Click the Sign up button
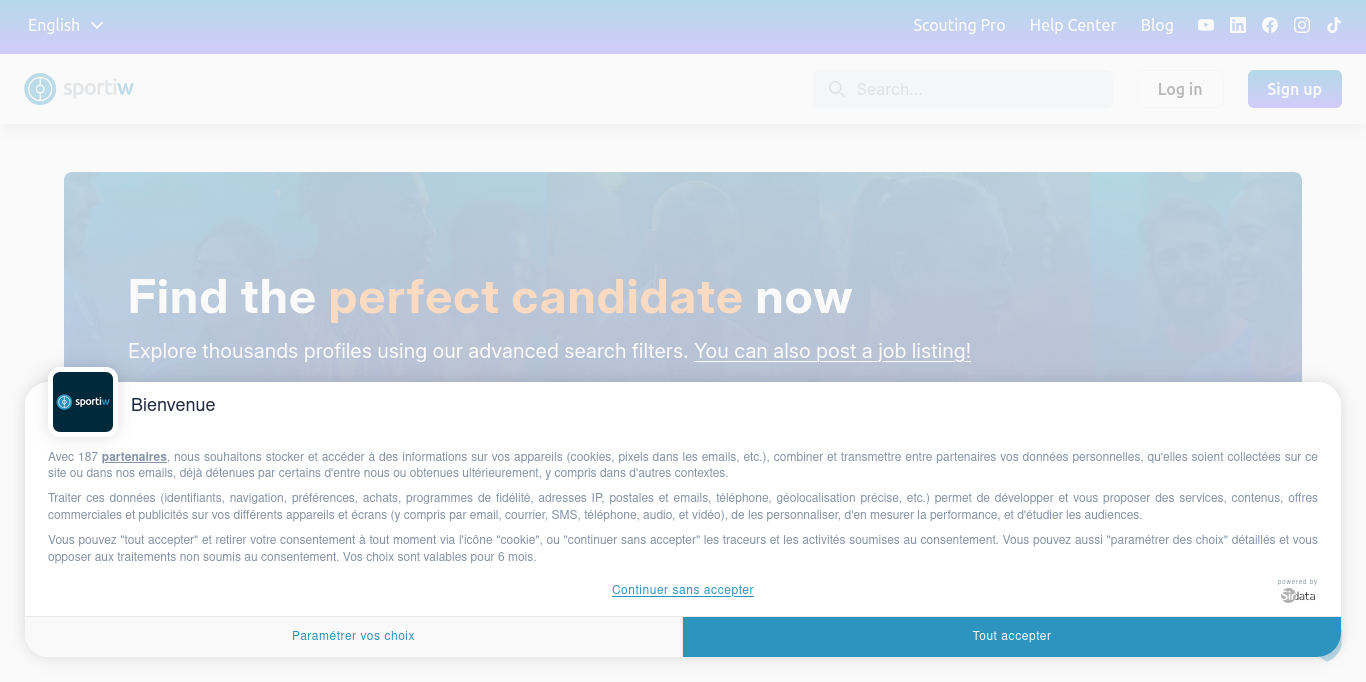Image resolution: width=1366 pixels, height=682 pixels. coord(1295,89)
